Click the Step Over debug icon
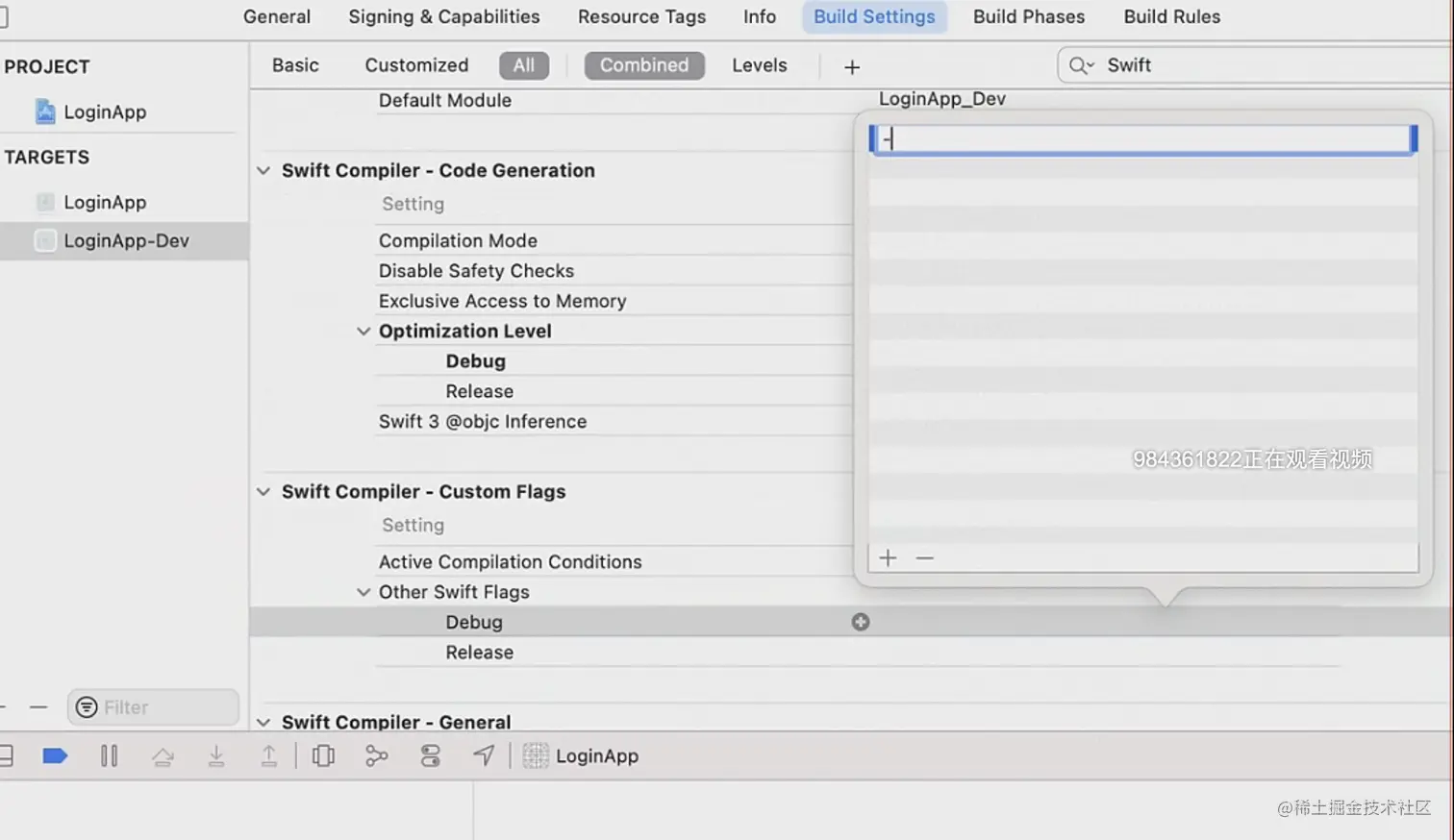 click(x=163, y=756)
